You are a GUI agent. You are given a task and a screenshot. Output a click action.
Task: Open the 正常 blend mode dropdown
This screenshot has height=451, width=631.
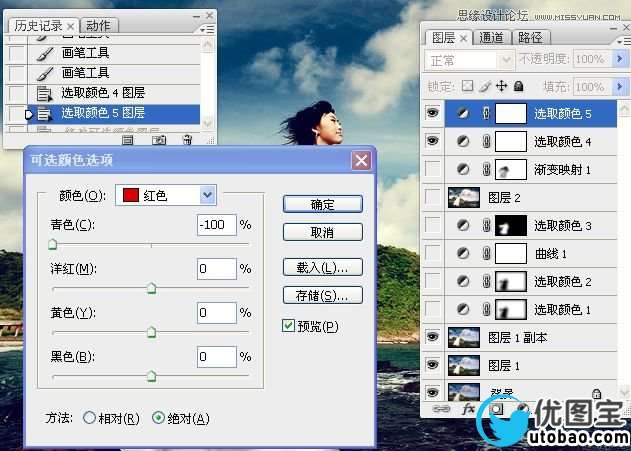tap(469, 61)
